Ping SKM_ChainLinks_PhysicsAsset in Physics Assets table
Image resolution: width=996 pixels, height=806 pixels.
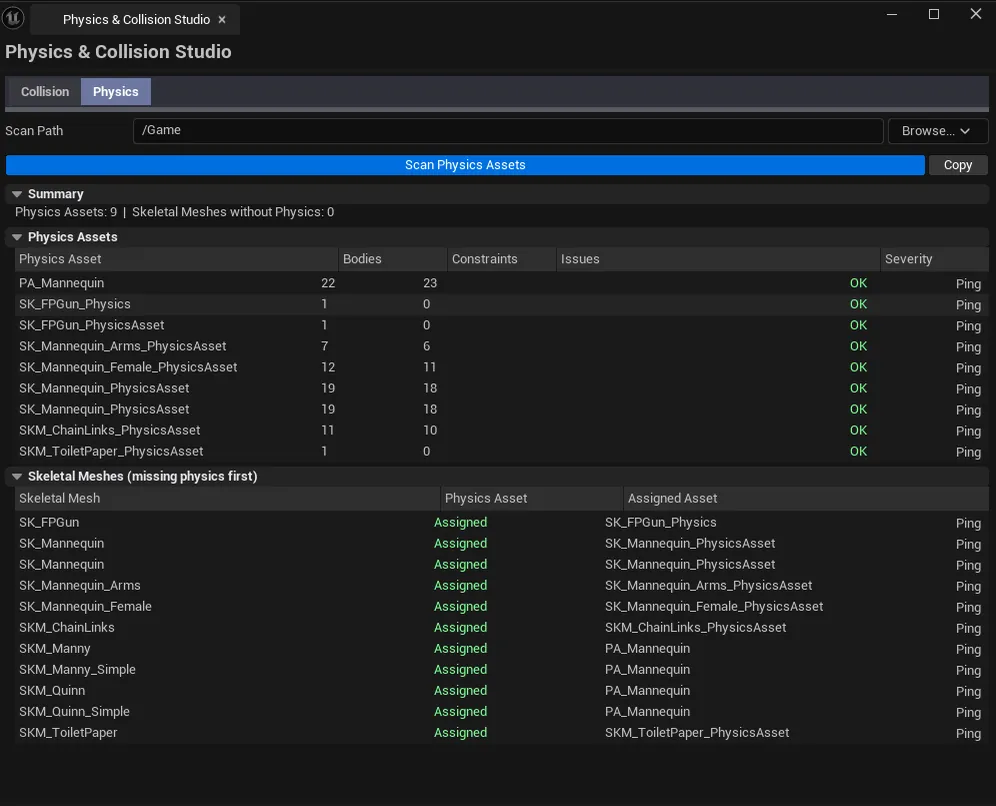click(x=968, y=431)
